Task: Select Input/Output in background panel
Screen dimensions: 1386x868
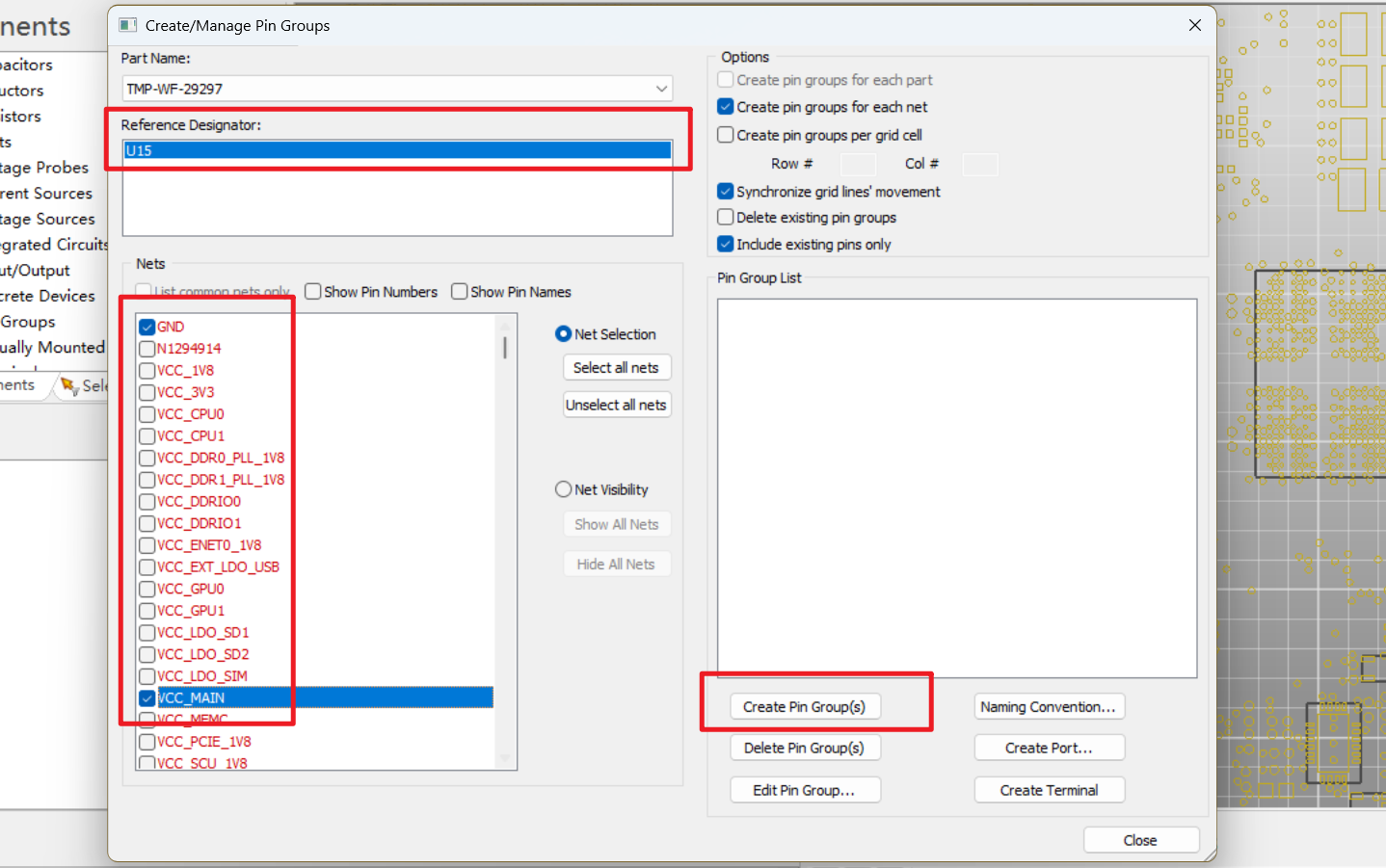Action: pos(35,271)
